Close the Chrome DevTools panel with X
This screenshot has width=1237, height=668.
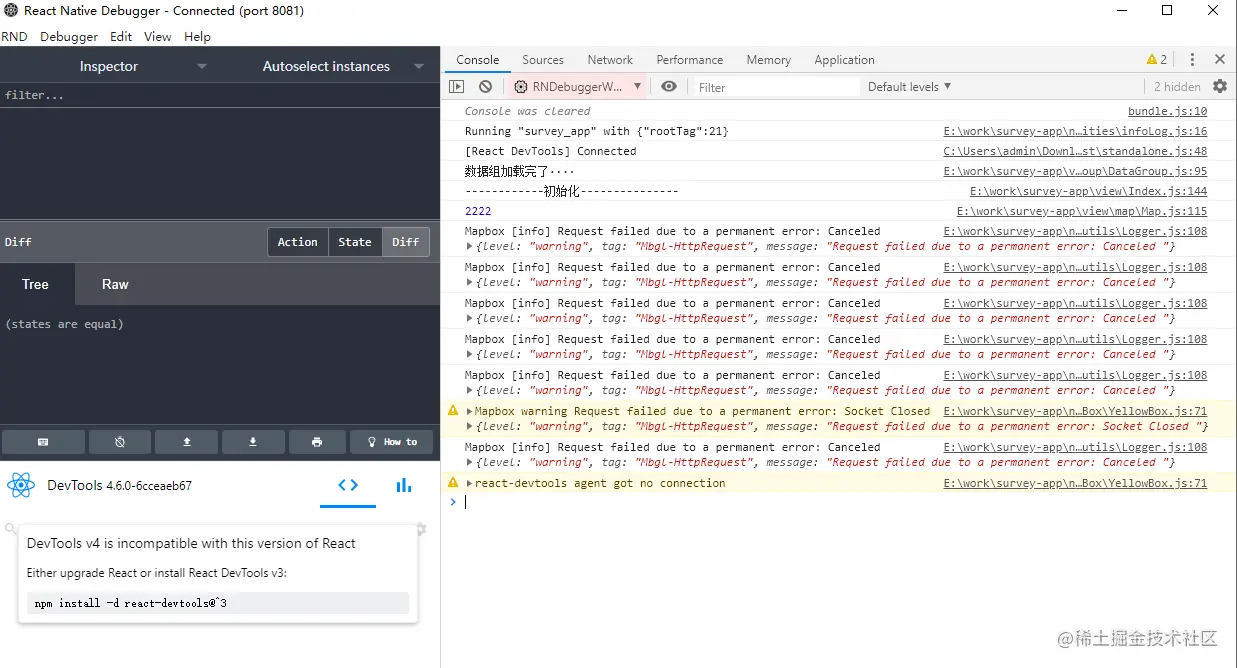click(x=1220, y=60)
